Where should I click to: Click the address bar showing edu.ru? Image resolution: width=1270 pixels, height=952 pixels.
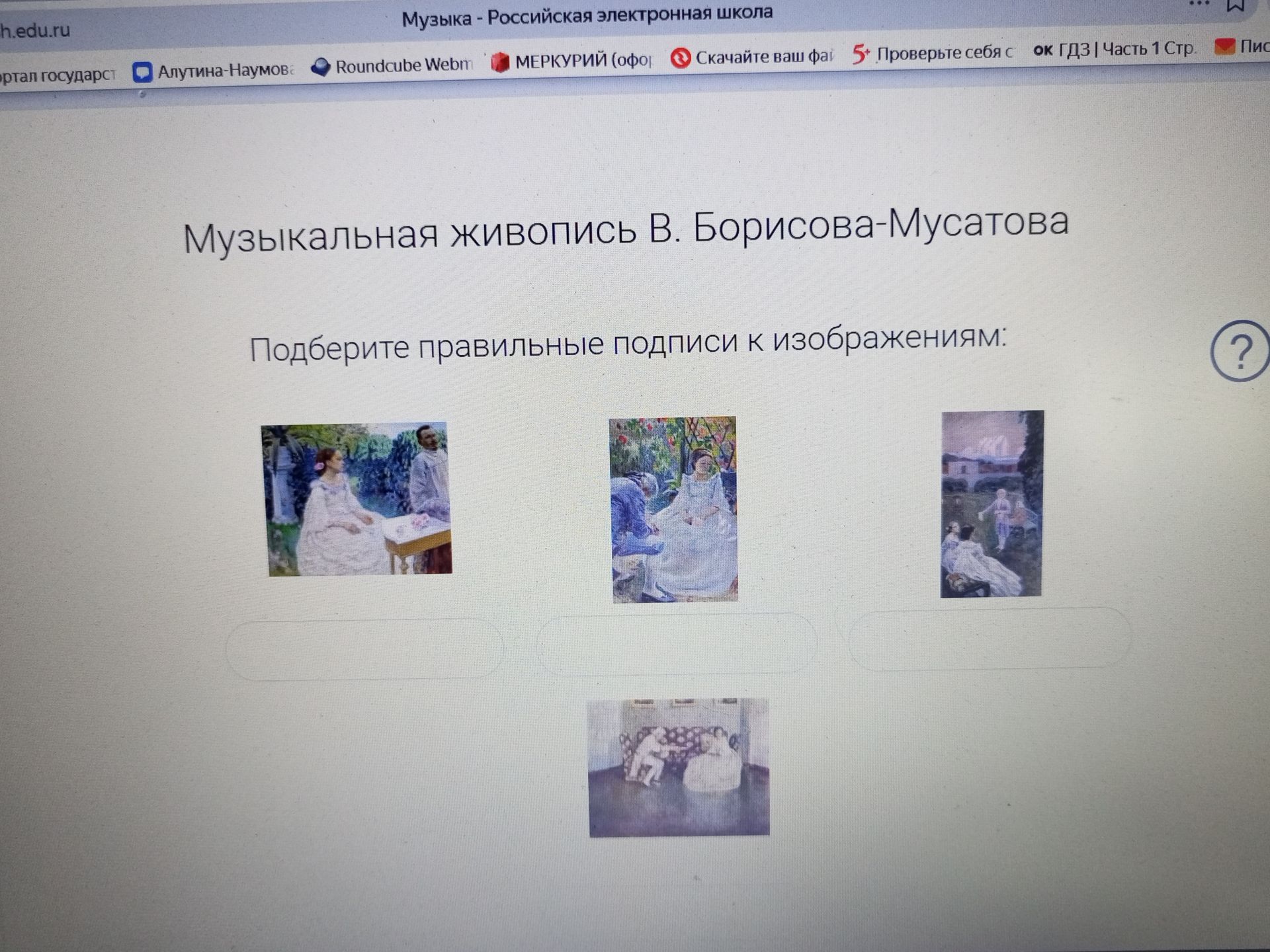pos(35,30)
